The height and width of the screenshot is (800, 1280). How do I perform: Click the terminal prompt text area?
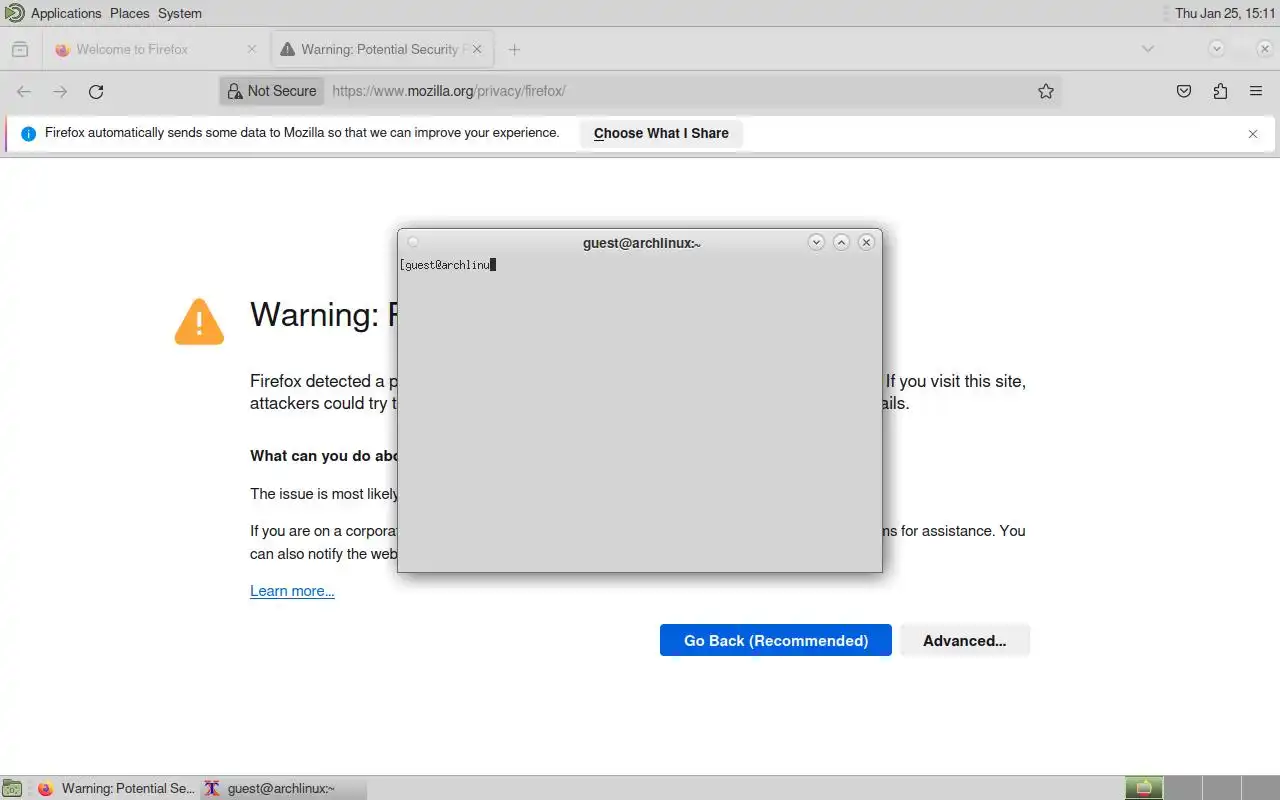640,413
